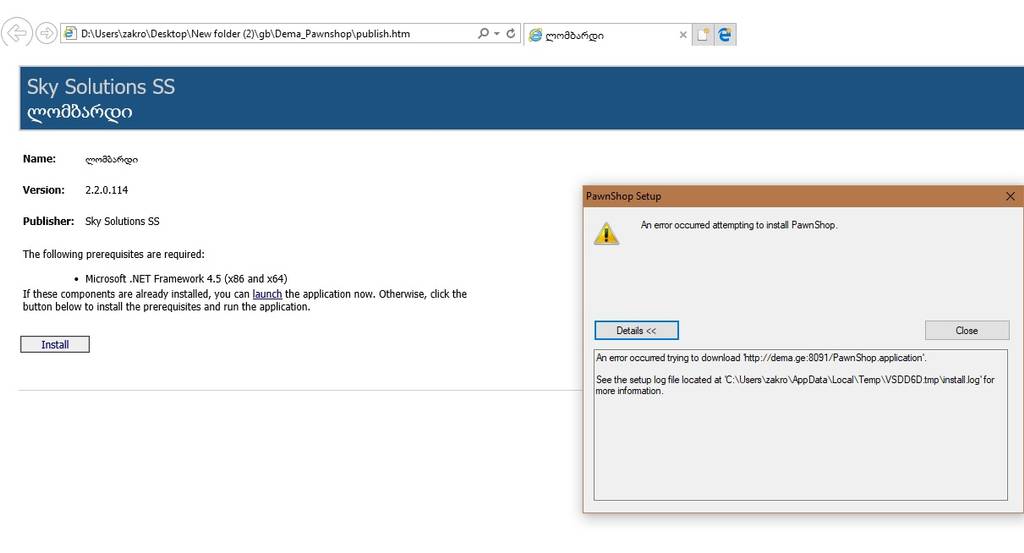Image resolution: width=1024 pixels, height=553 pixels.
Task: Click the launch hyperlink
Action: (267, 294)
